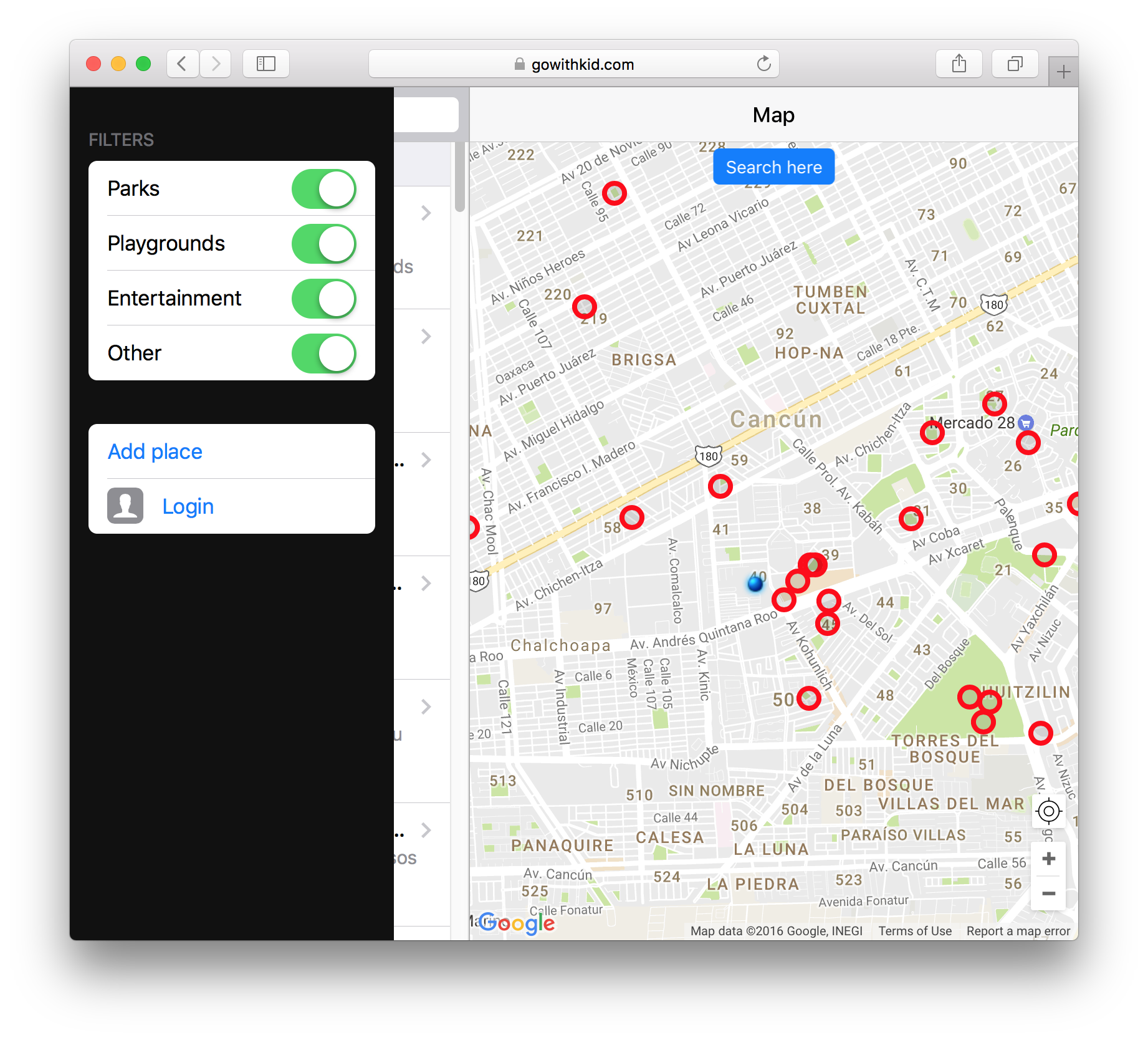Show the Safari sidebar
The height and width of the screenshot is (1040, 1148).
(x=266, y=64)
